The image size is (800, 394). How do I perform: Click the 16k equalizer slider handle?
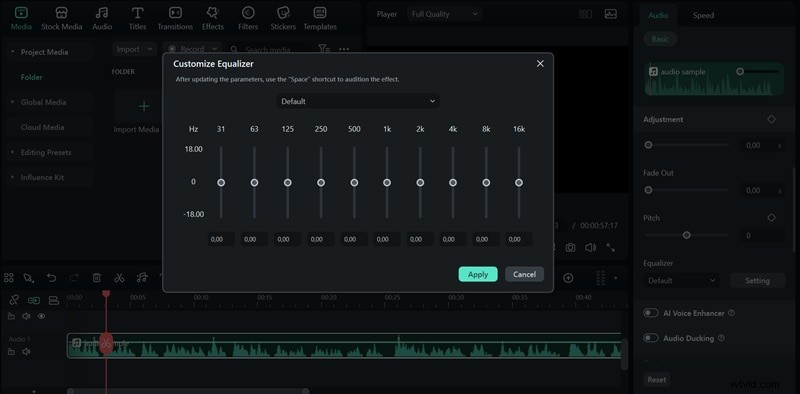(519, 183)
